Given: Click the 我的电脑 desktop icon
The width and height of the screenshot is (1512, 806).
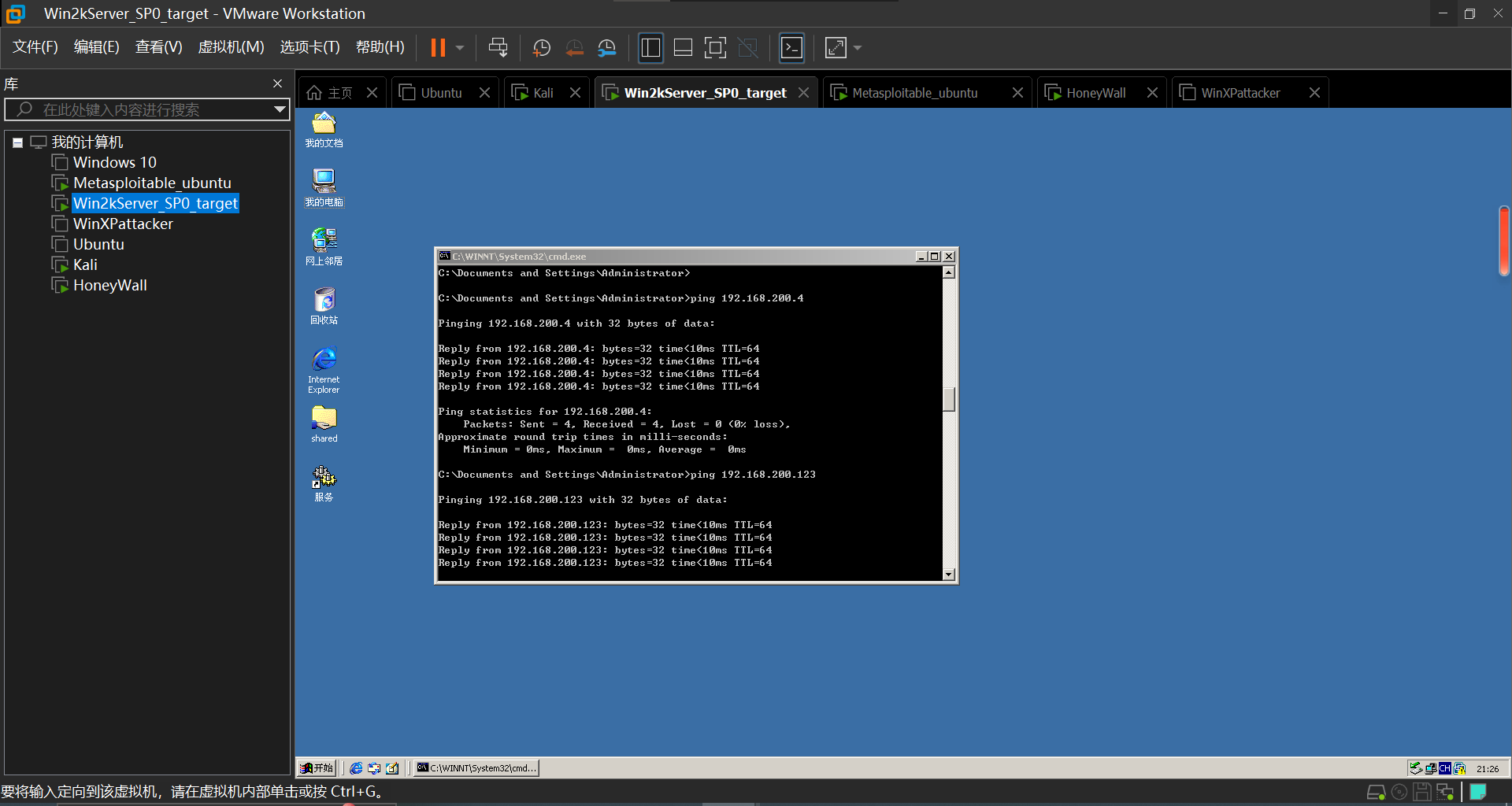Looking at the screenshot, I should pyautogui.click(x=324, y=189).
